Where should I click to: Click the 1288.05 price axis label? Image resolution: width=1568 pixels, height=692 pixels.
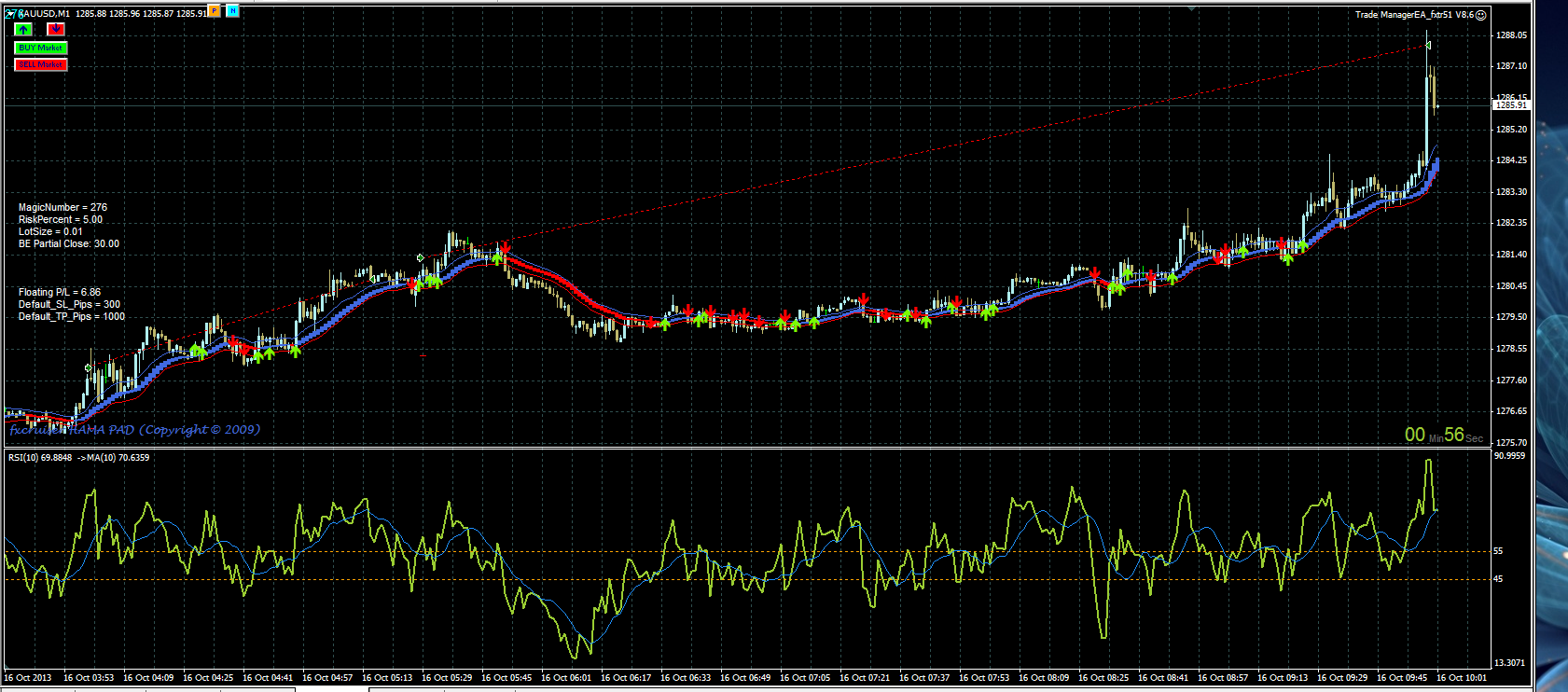click(x=1512, y=35)
